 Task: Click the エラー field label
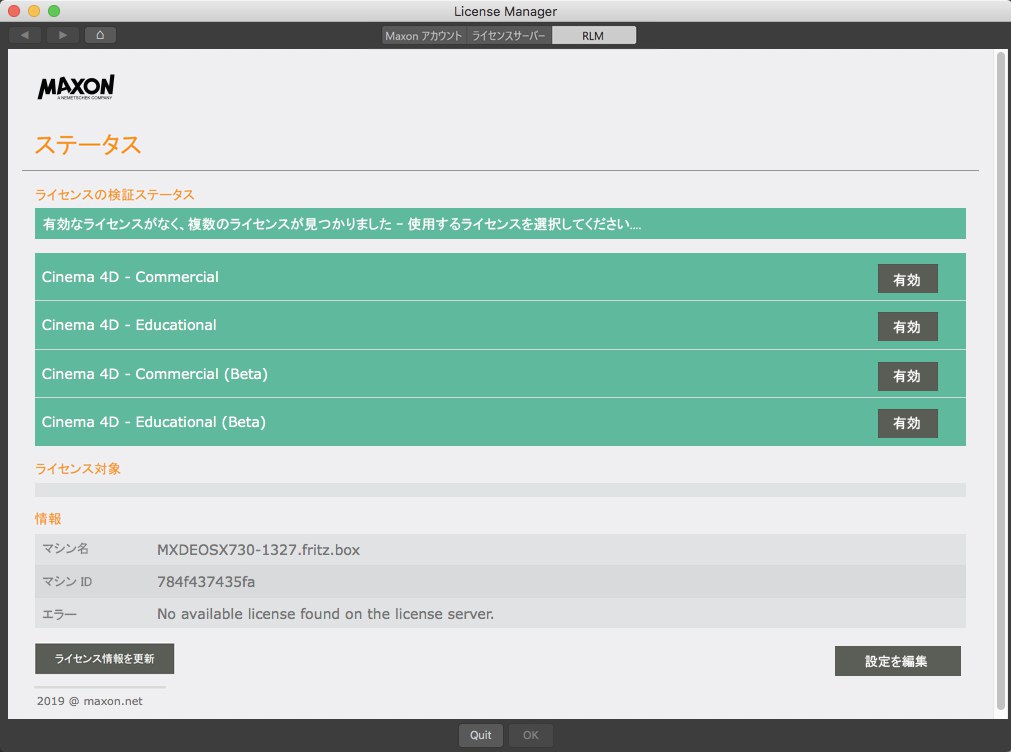[x=59, y=614]
